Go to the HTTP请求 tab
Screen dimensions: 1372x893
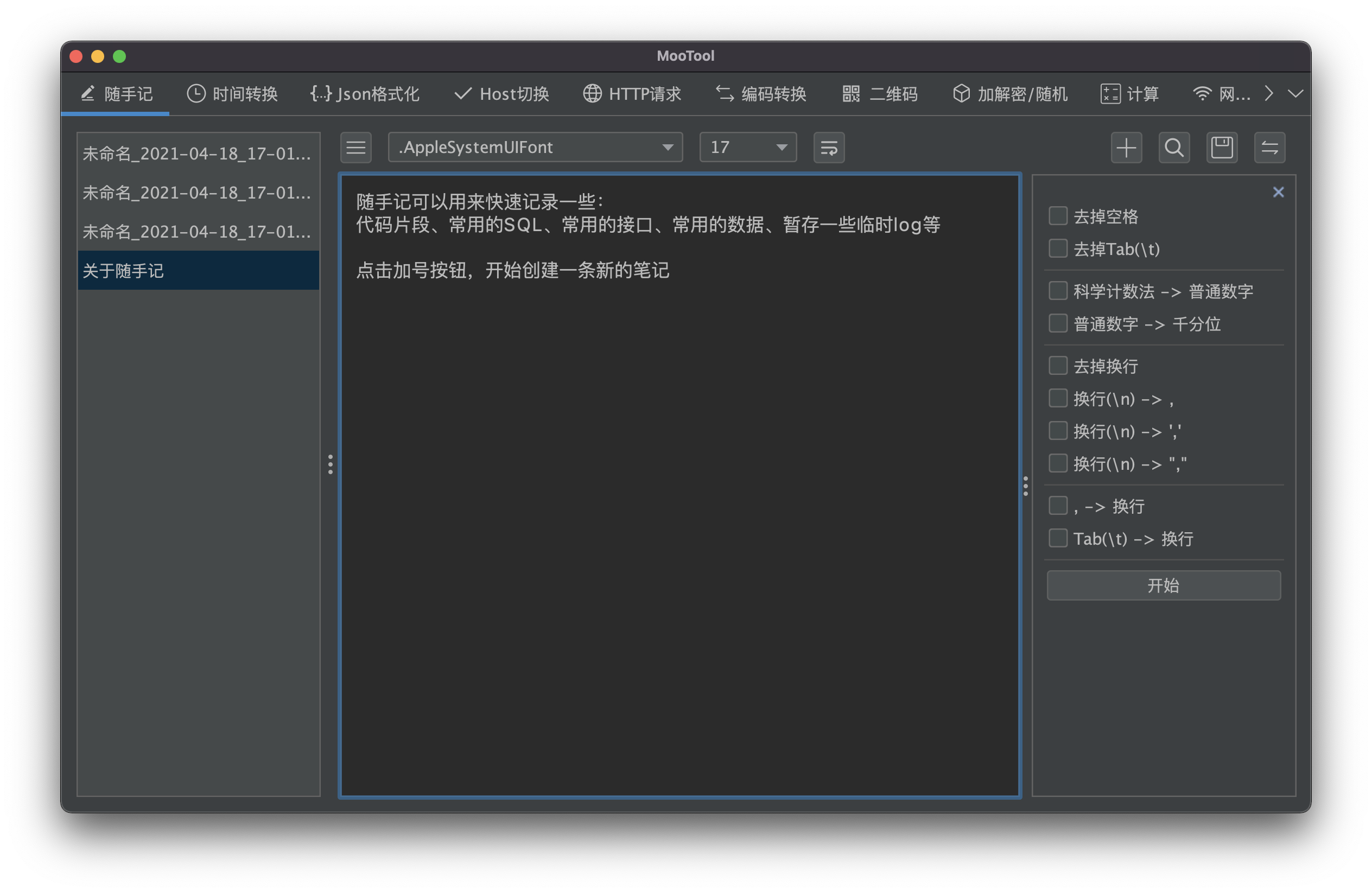[x=632, y=93]
